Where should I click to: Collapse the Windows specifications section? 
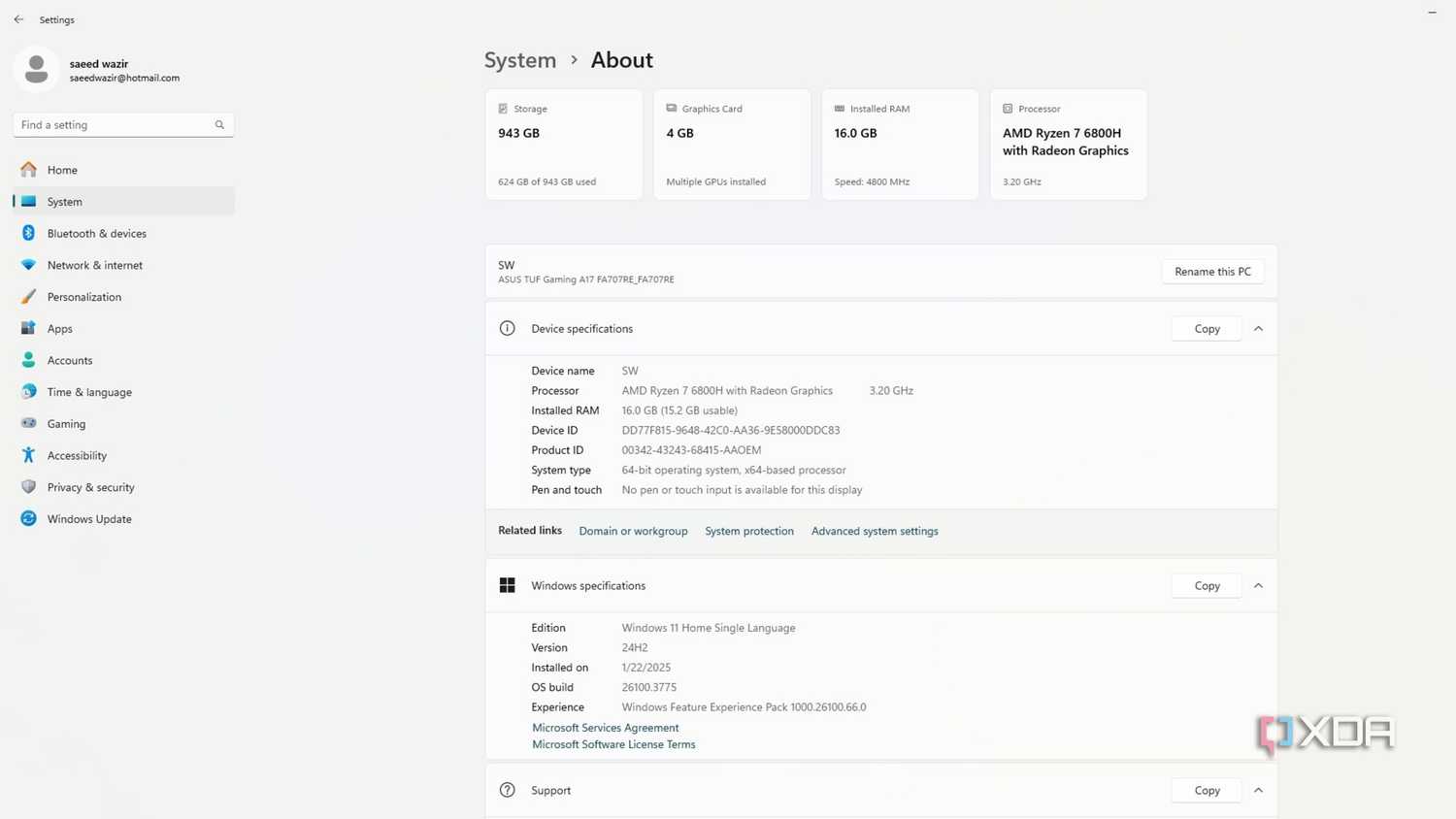(x=1258, y=586)
